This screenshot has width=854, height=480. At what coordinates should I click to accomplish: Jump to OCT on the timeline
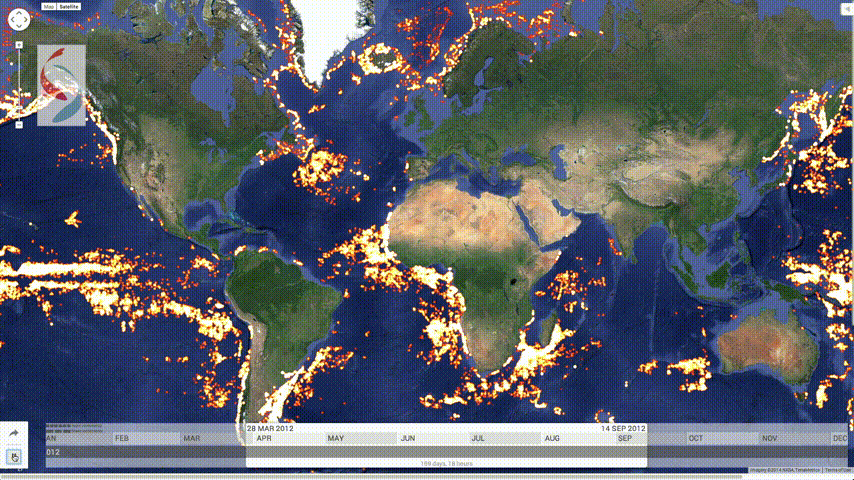(x=695, y=438)
